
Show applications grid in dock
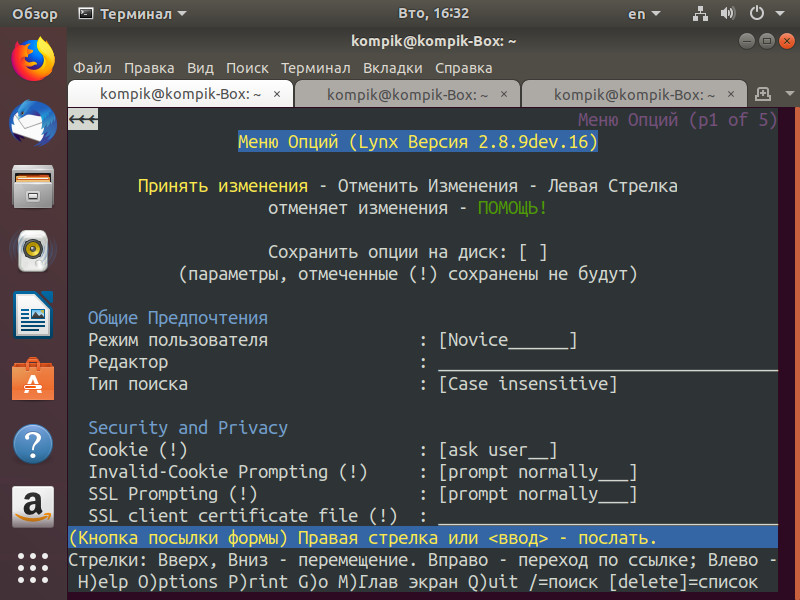[x=33, y=568]
